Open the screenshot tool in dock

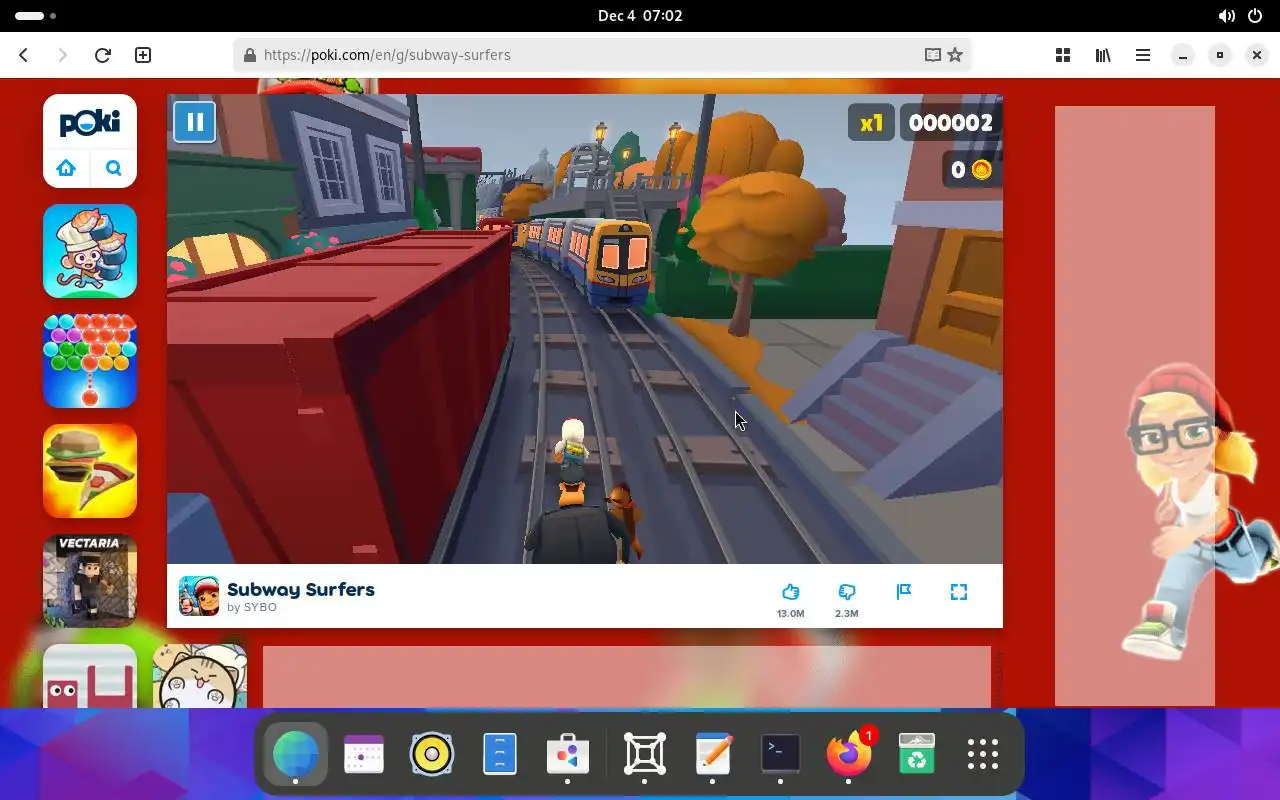point(645,753)
